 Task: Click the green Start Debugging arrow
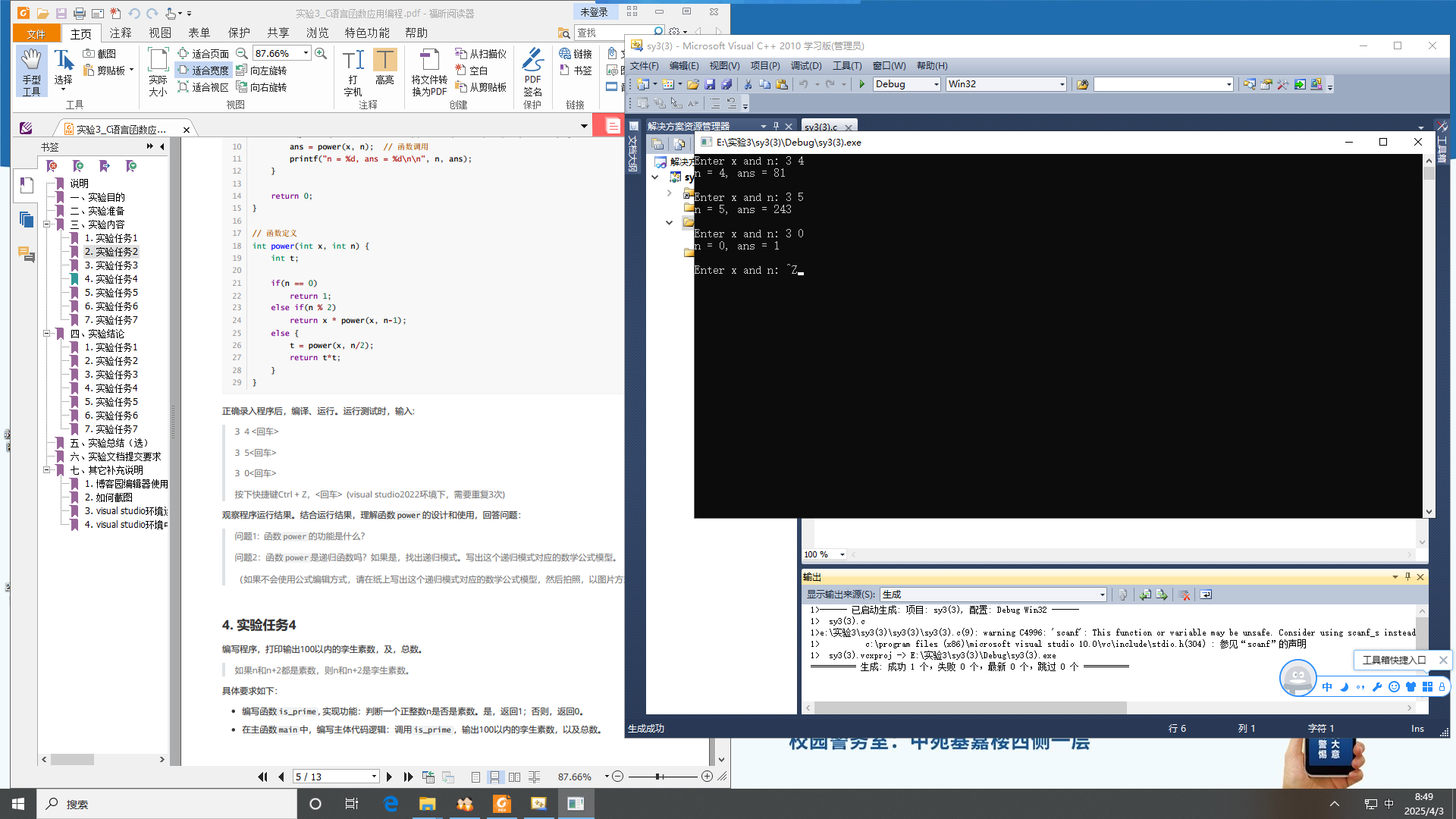[862, 84]
